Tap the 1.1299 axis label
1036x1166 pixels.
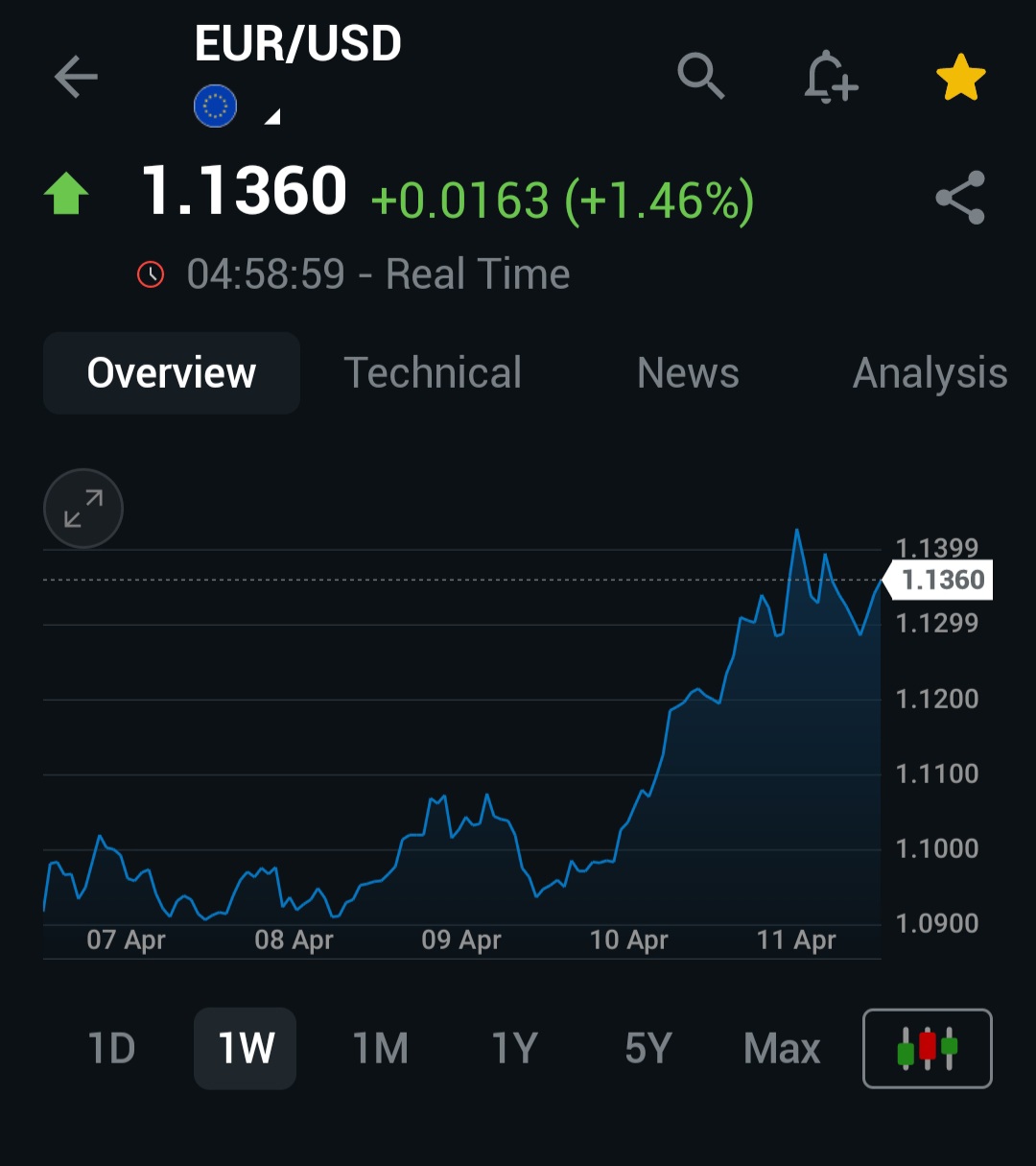click(x=936, y=624)
